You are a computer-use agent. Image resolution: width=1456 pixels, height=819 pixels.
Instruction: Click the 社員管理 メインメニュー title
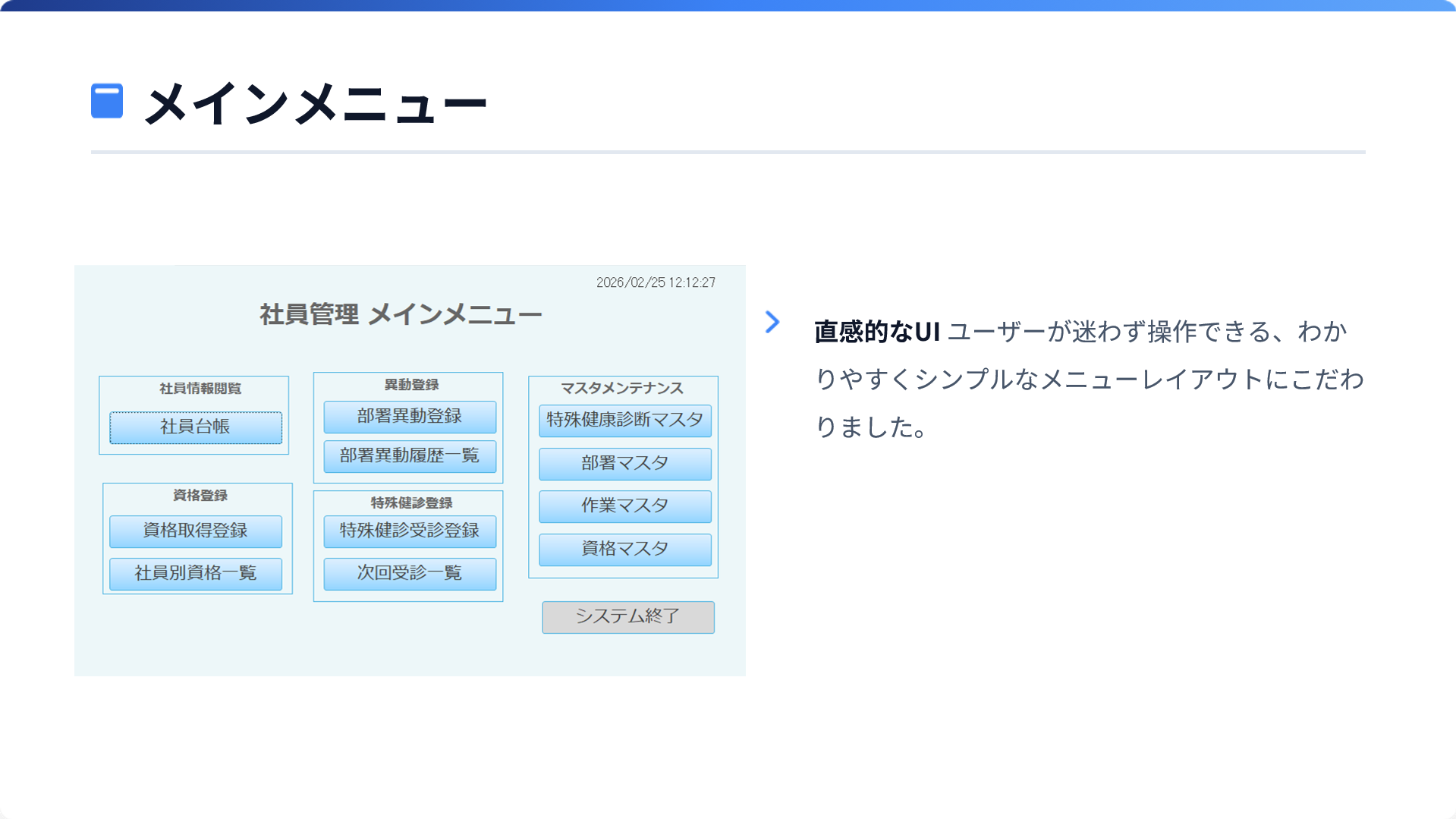click(401, 314)
